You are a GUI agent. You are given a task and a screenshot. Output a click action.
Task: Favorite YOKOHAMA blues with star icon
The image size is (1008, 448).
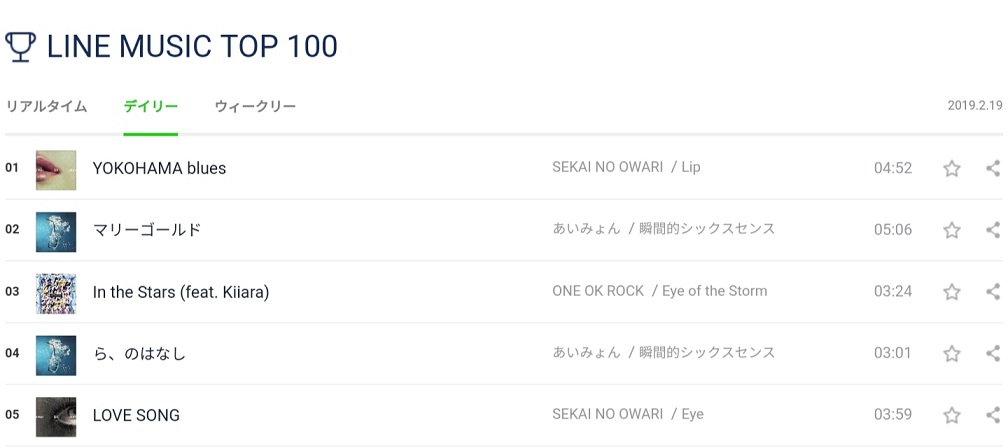[951, 168]
